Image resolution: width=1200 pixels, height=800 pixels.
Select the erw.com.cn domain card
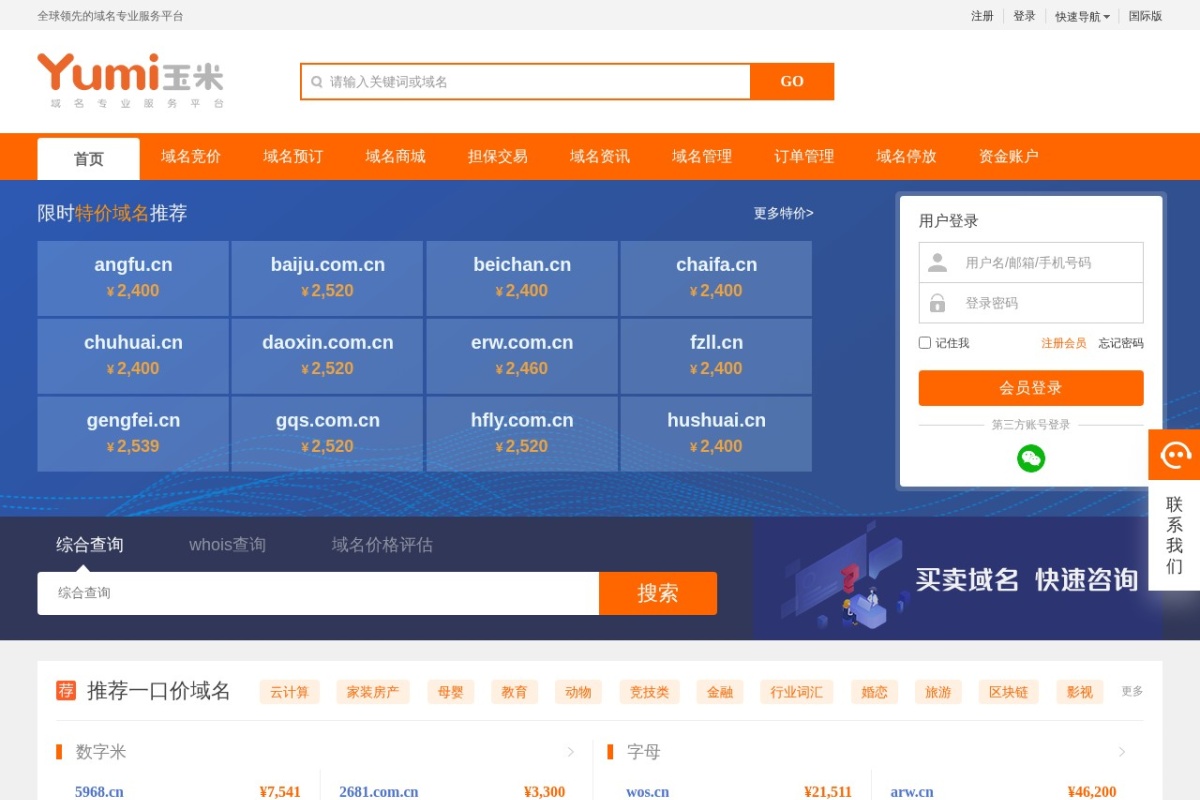click(x=522, y=356)
